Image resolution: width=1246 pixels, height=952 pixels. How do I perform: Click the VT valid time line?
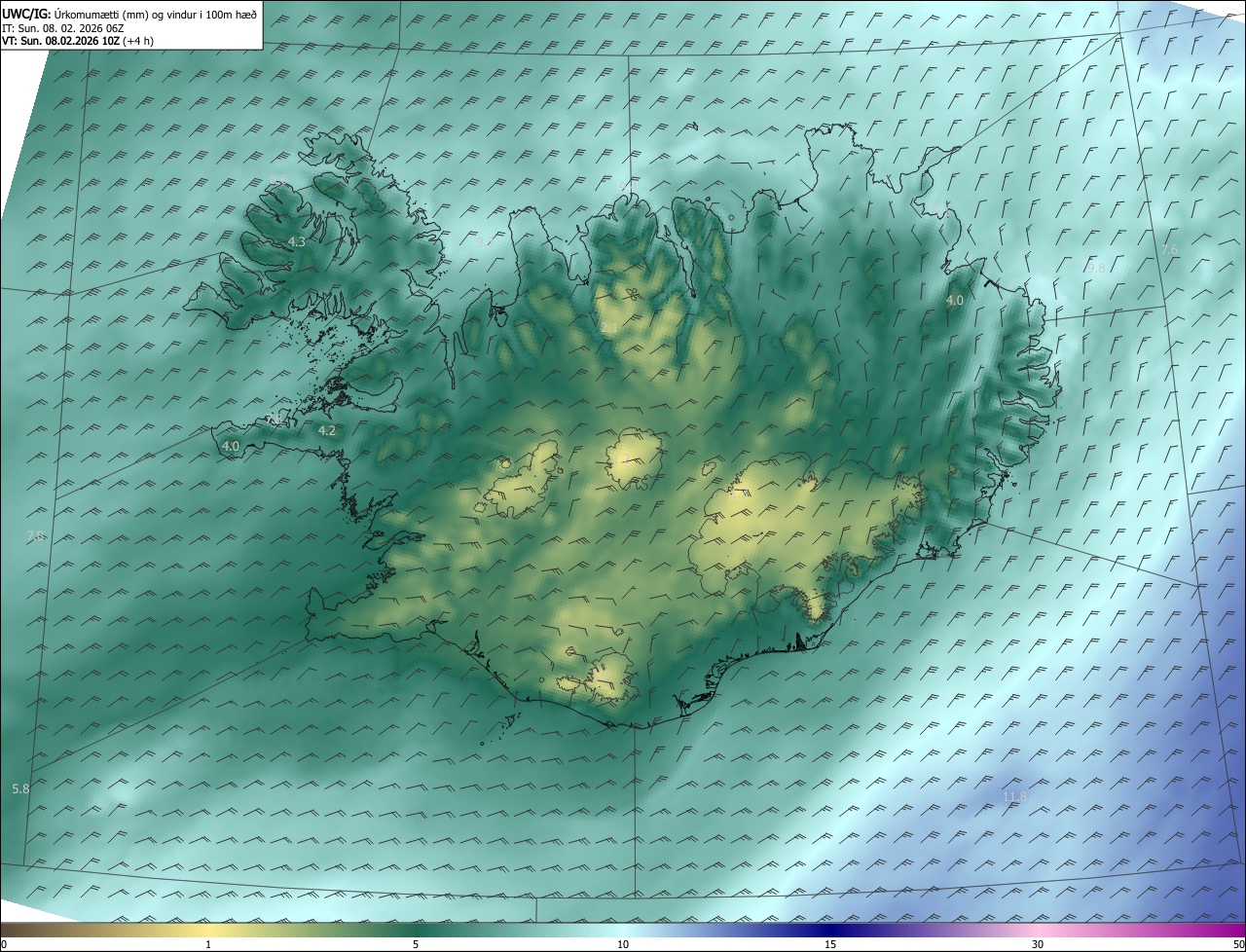(x=77, y=41)
